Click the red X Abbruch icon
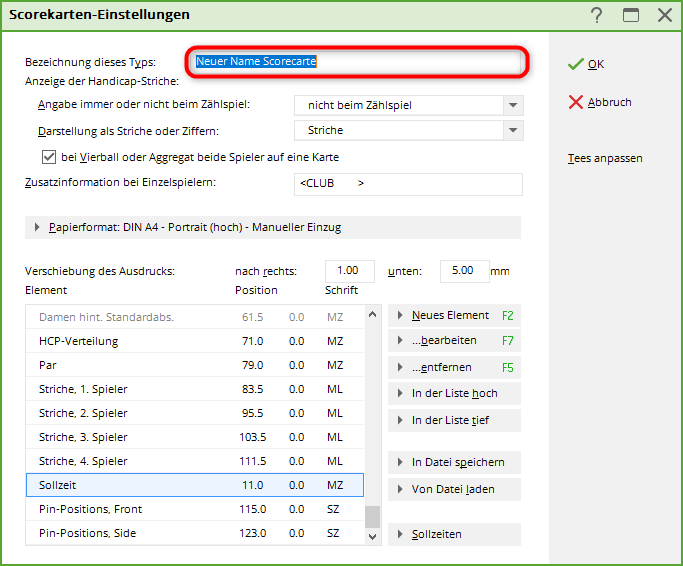Viewport: 683px width, 566px height. tap(575, 102)
